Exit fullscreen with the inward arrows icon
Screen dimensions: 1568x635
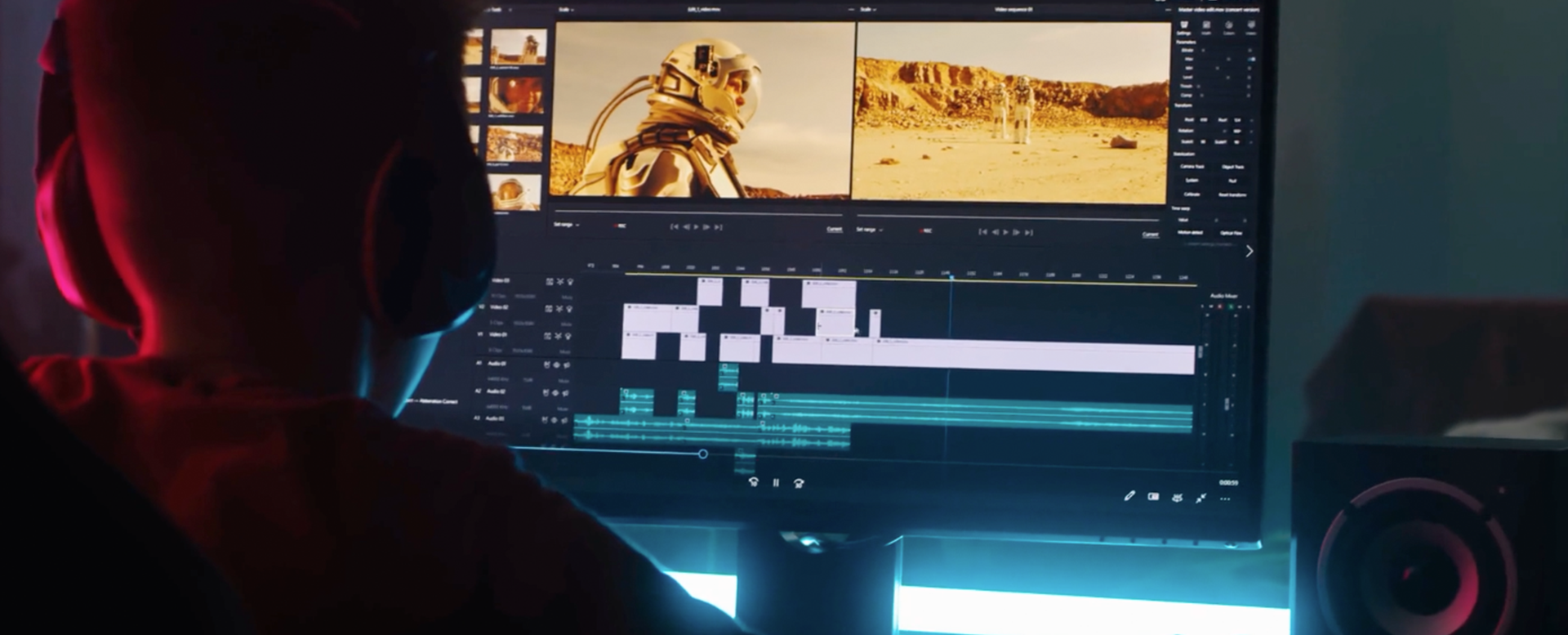[1200, 498]
